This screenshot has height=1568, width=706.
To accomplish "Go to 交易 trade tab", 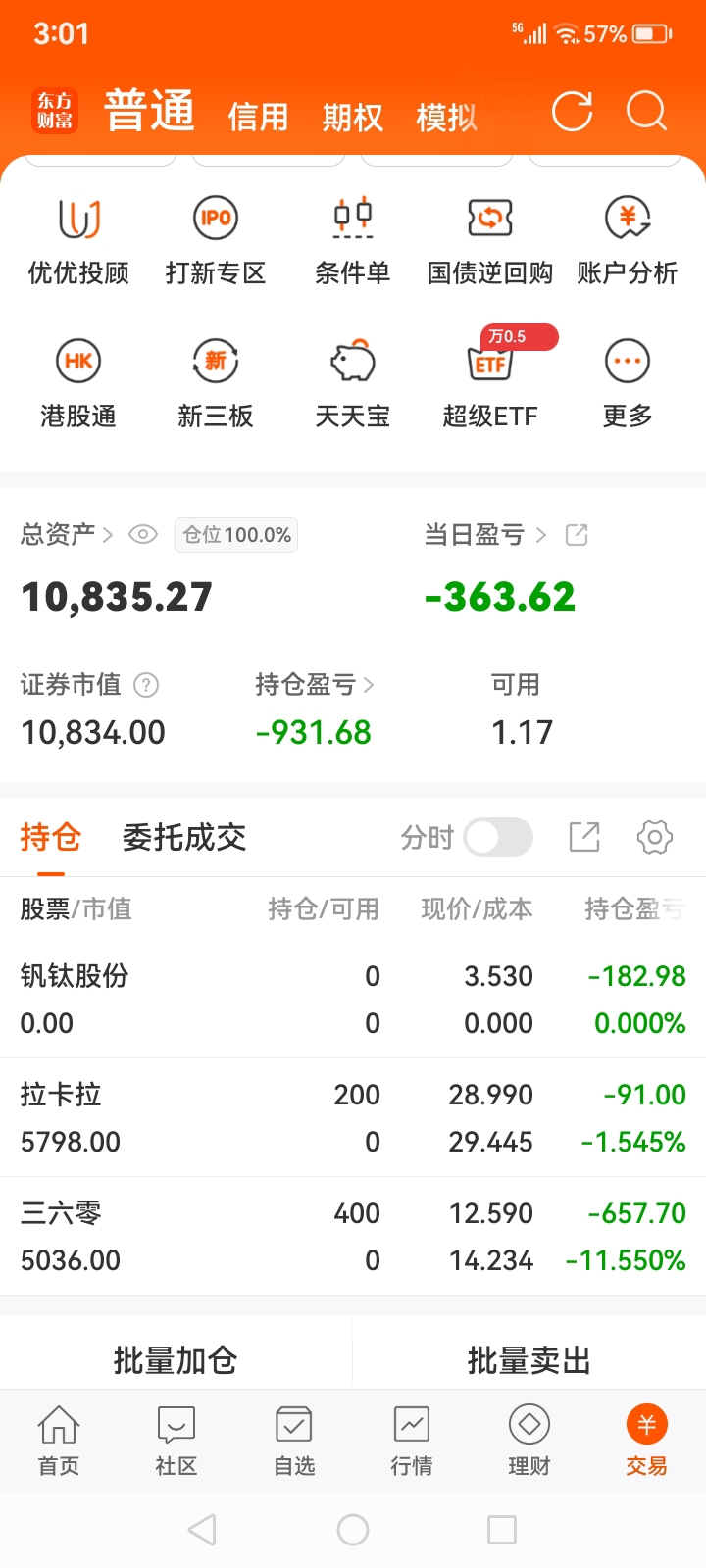I will [647, 1440].
